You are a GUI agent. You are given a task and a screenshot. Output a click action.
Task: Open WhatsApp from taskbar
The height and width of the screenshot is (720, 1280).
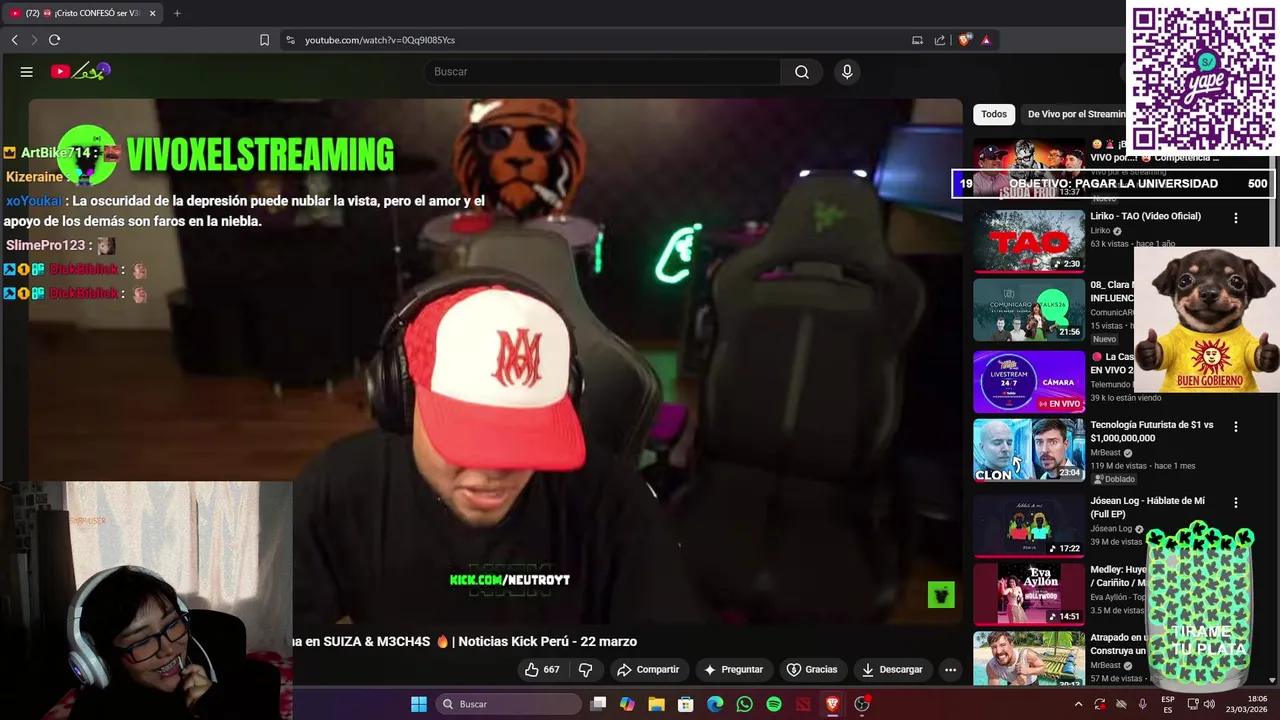coord(744,704)
